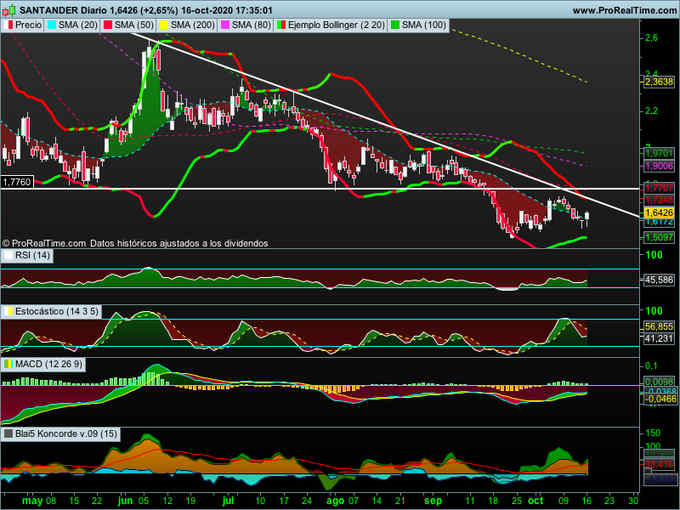Click the candlestick chart icon in title bar
680x510 pixels.
click(10, 10)
